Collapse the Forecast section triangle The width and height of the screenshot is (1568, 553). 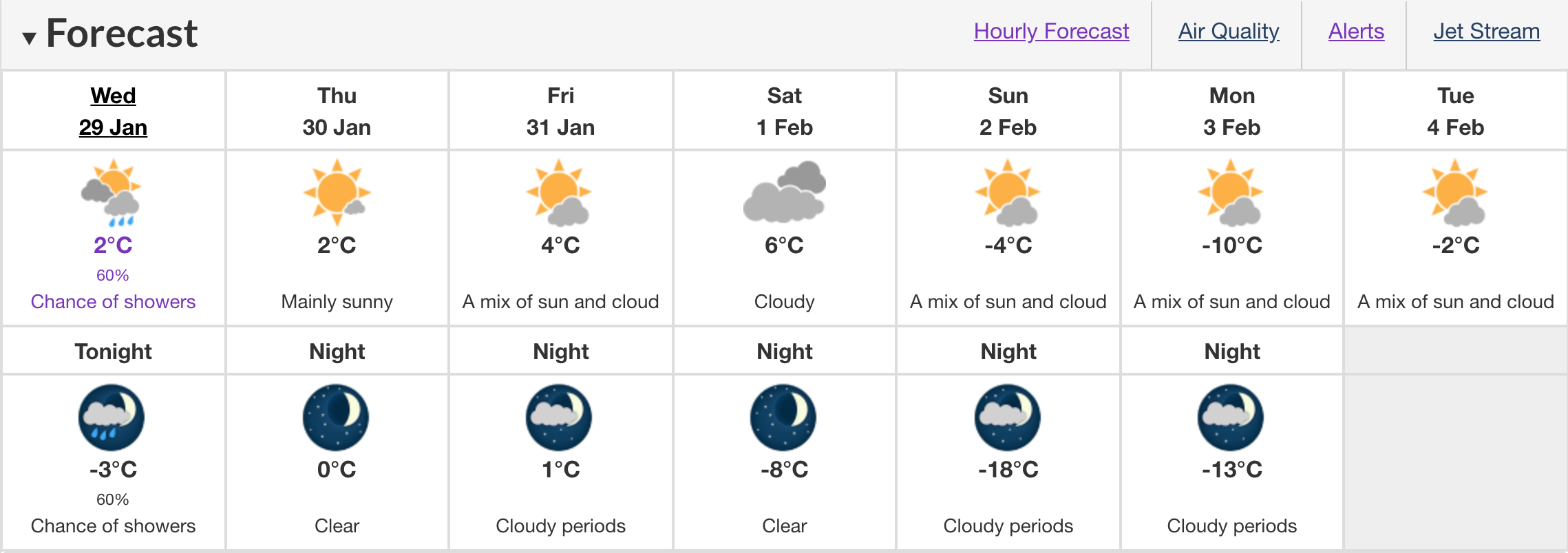(x=29, y=38)
